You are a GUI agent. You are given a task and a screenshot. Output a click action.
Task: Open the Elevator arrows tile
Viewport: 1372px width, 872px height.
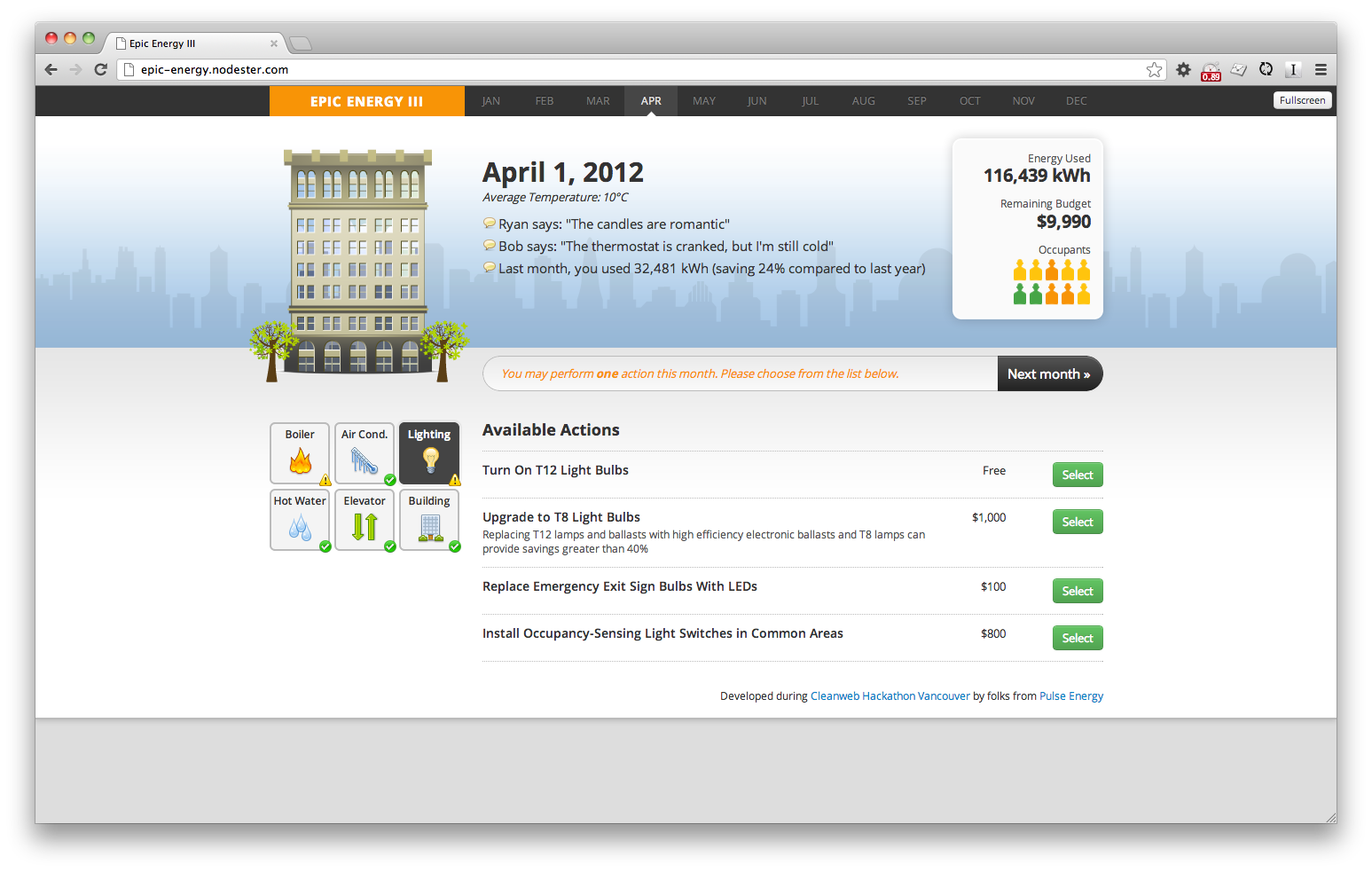365,520
